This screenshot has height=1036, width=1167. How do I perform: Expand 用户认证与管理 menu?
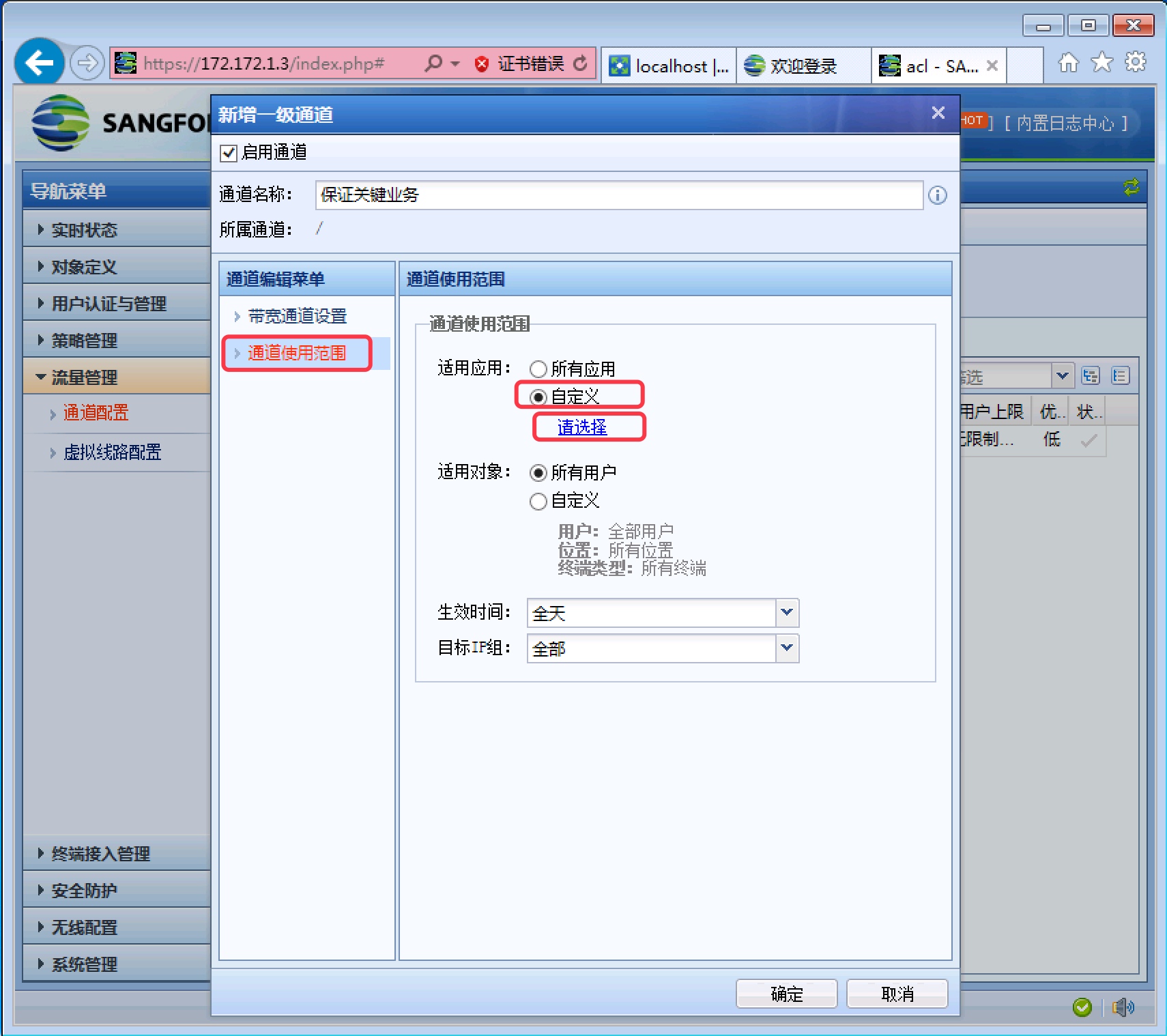coord(116,304)
